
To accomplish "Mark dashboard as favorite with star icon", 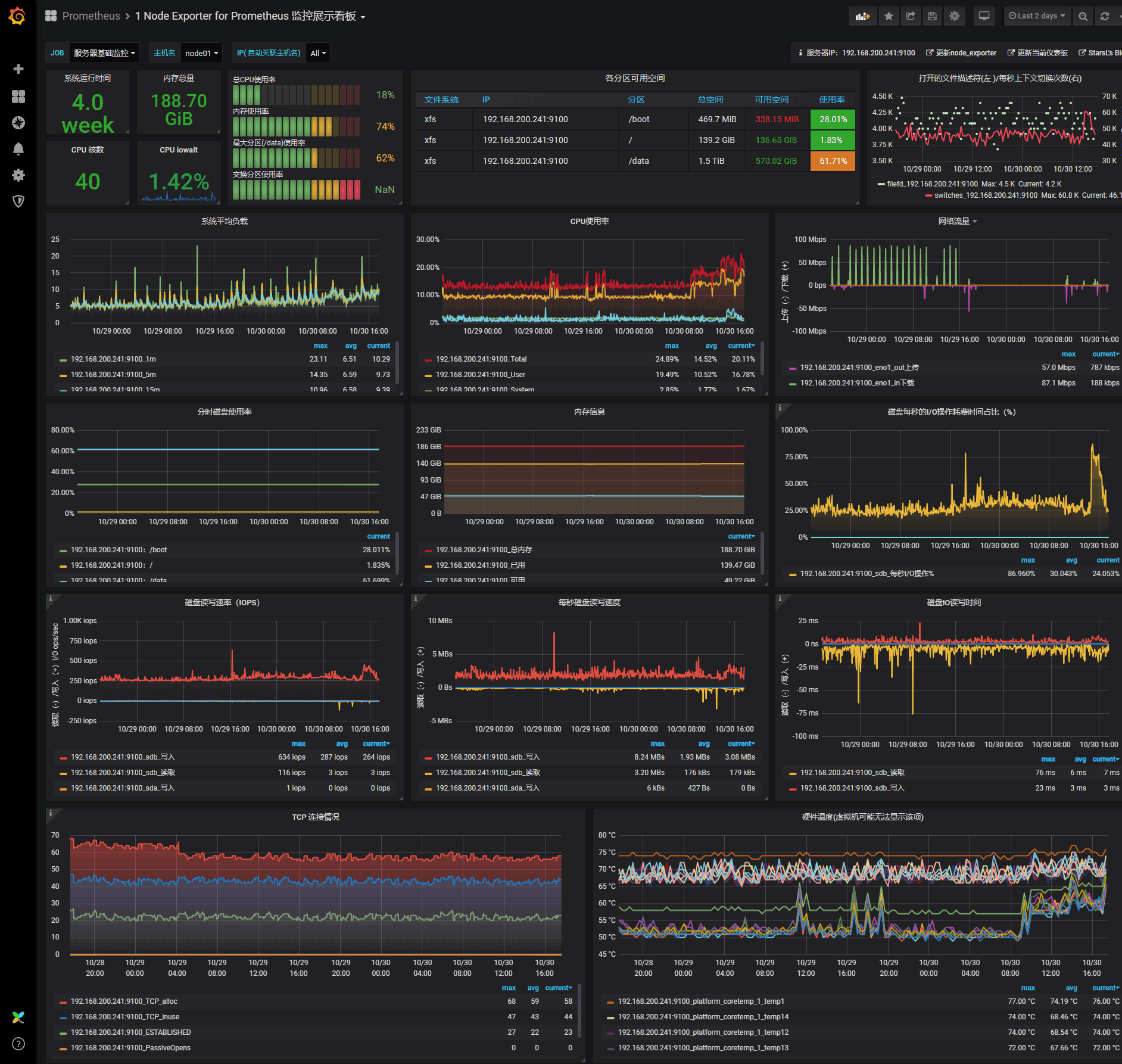I will point(889,16).
